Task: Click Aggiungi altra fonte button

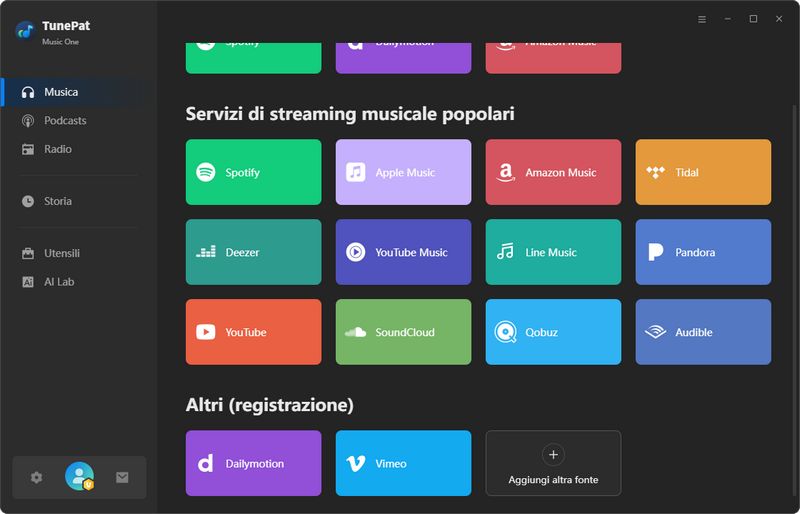Action: (x=554, y=463)
